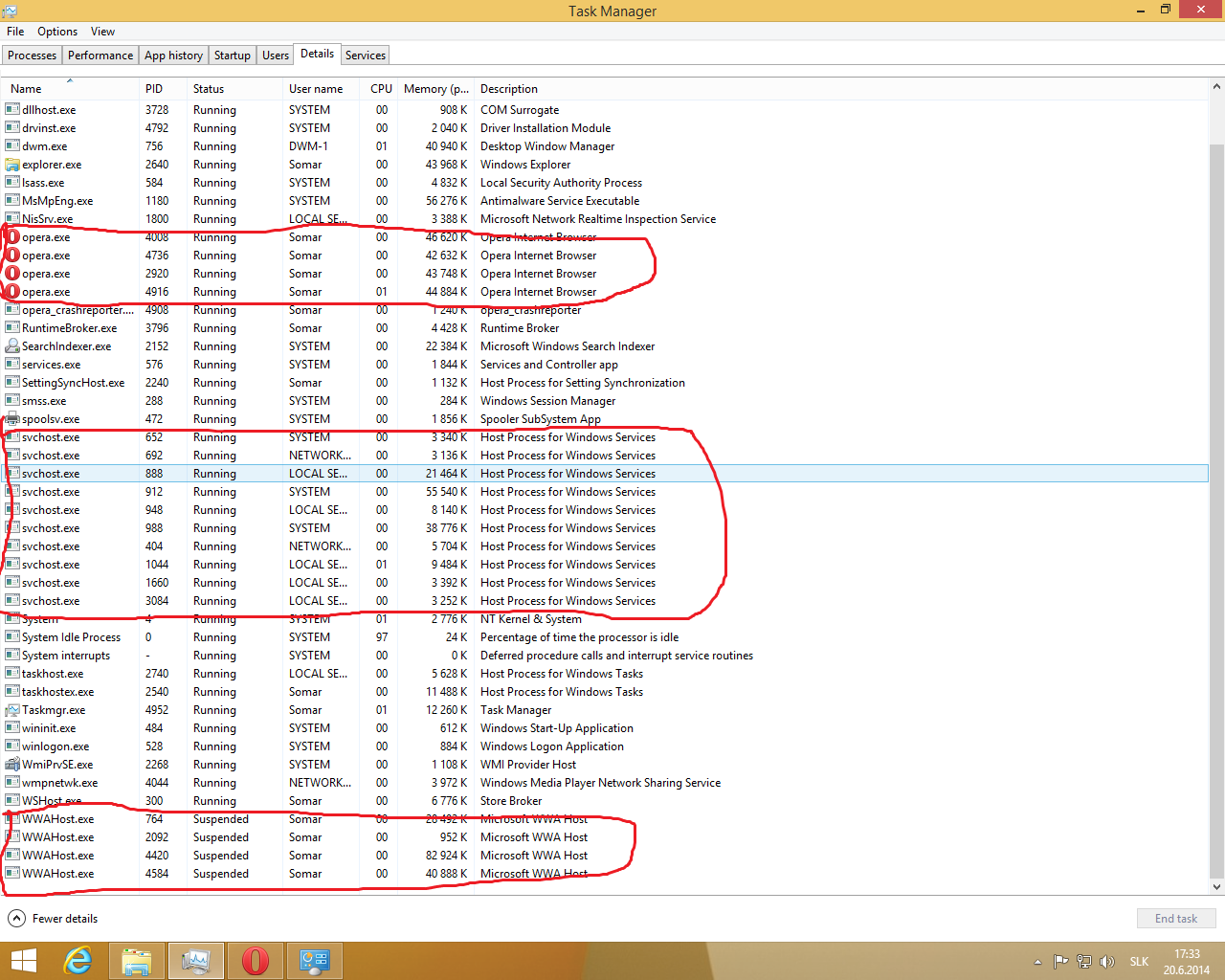Sort by the CPU column header
Viewport: 1225px width, 980px height.
[x=381, y=89]
